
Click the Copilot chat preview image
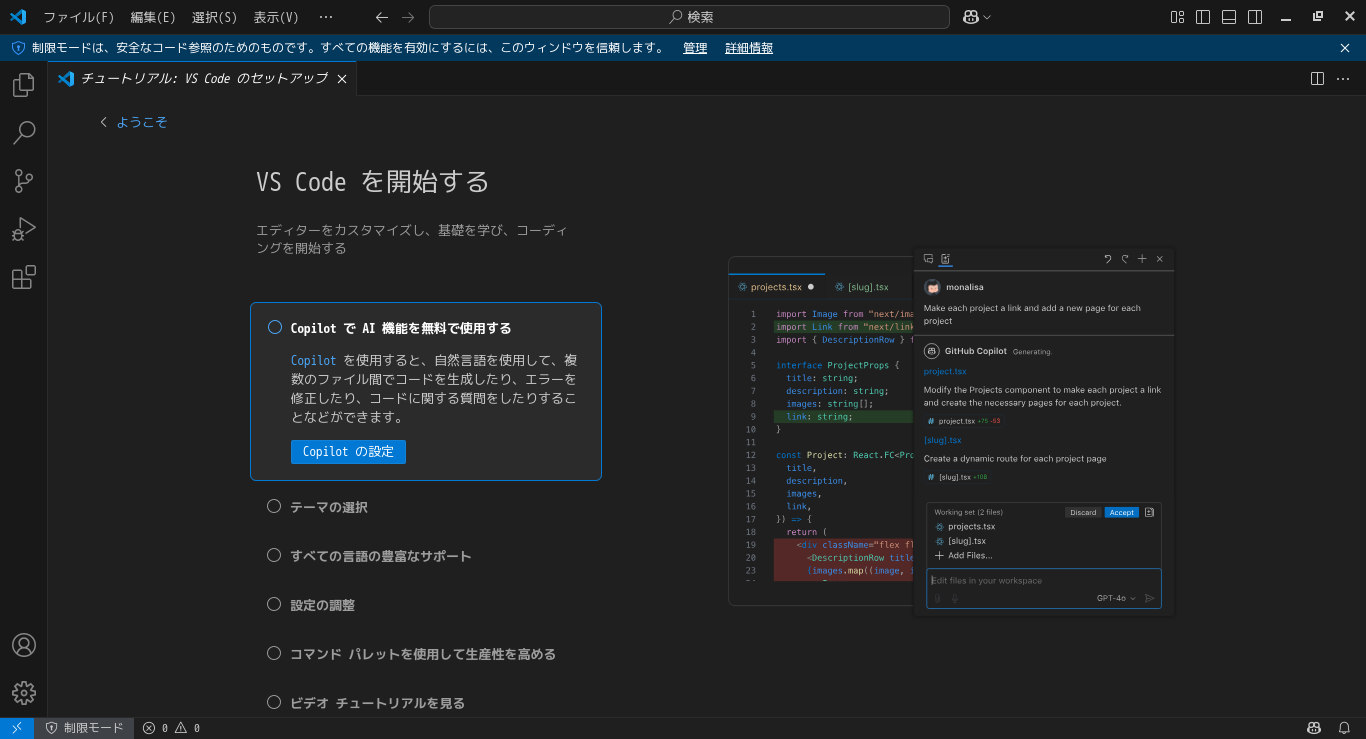pos(951,431)
